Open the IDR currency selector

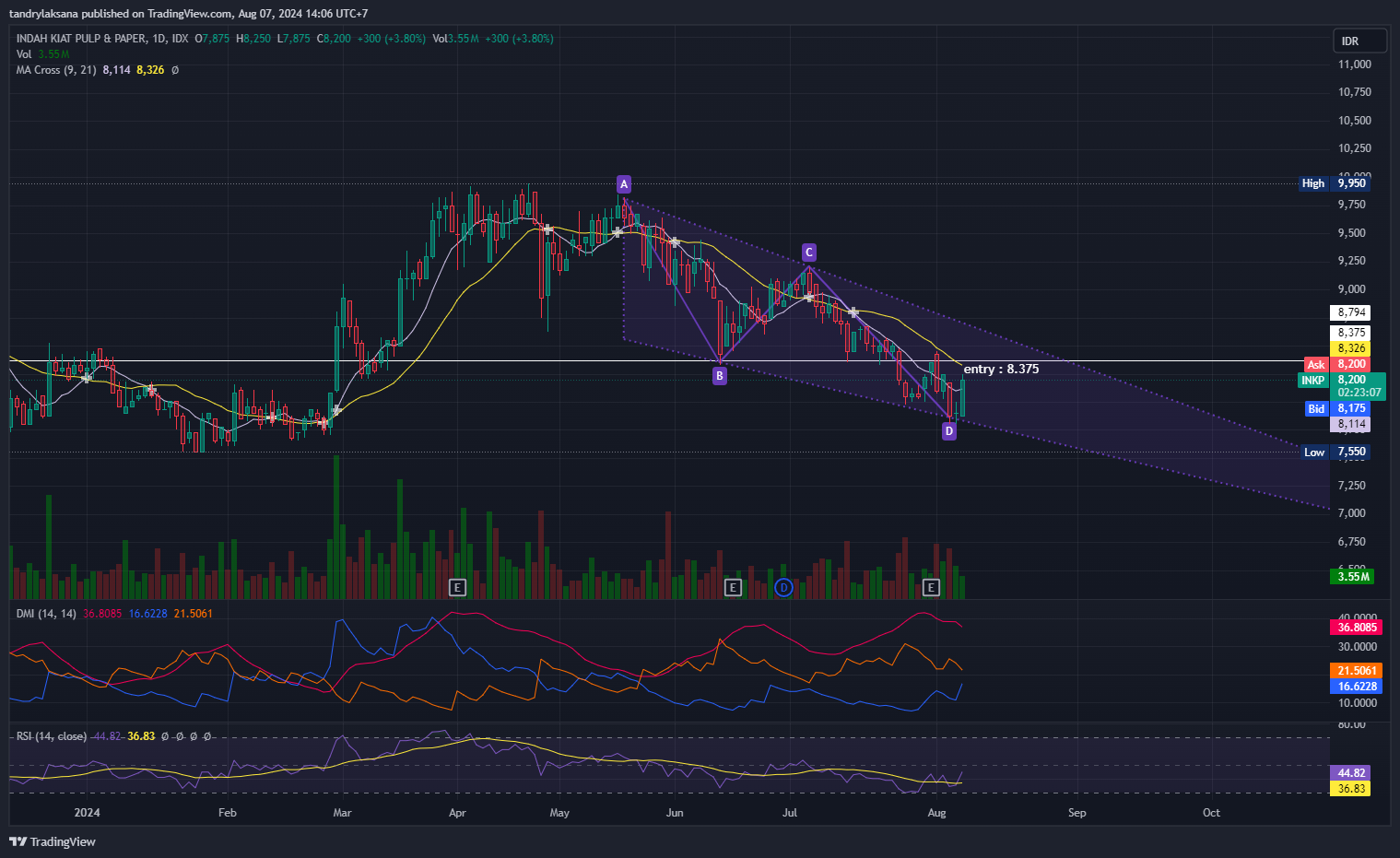coord(1359,41)
